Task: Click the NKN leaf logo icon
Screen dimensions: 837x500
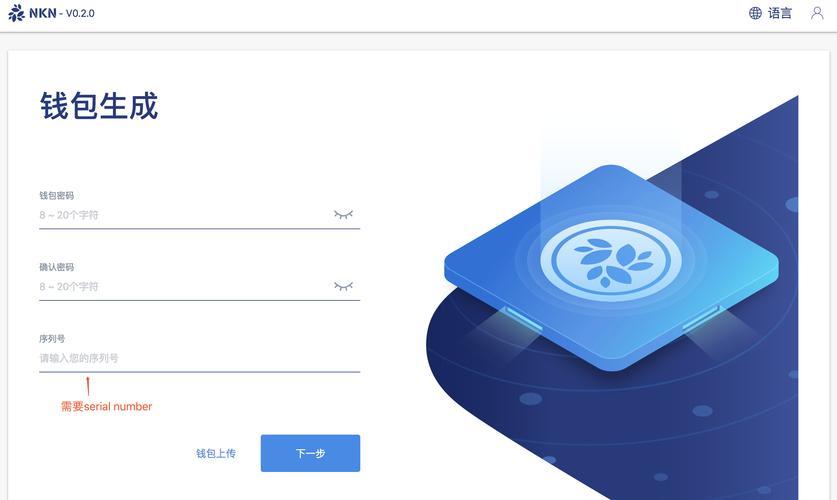Action: [x=16, y=13]
